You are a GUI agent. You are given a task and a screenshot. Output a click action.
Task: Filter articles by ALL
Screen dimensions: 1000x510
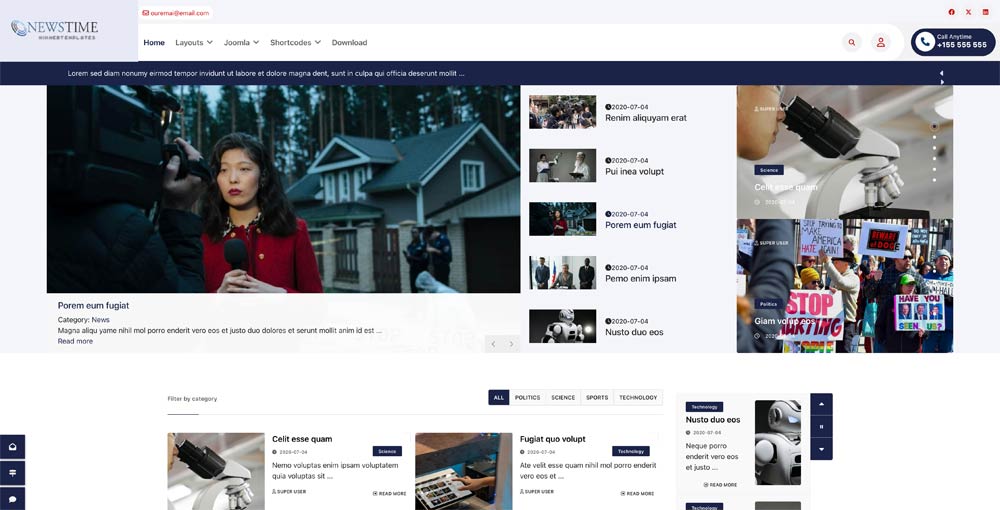499,397
